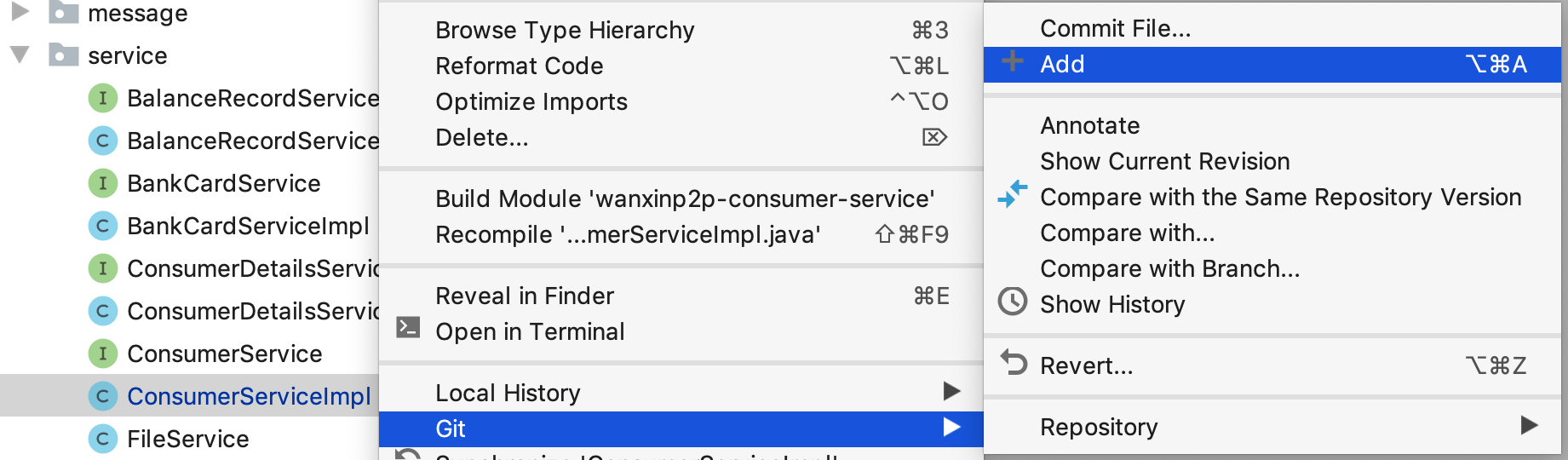Expand the message folder arrow

20,12
